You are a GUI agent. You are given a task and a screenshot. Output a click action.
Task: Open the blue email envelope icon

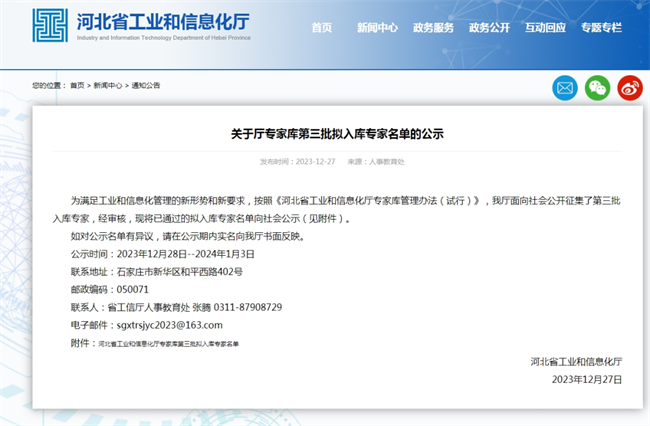pos(566,88)
